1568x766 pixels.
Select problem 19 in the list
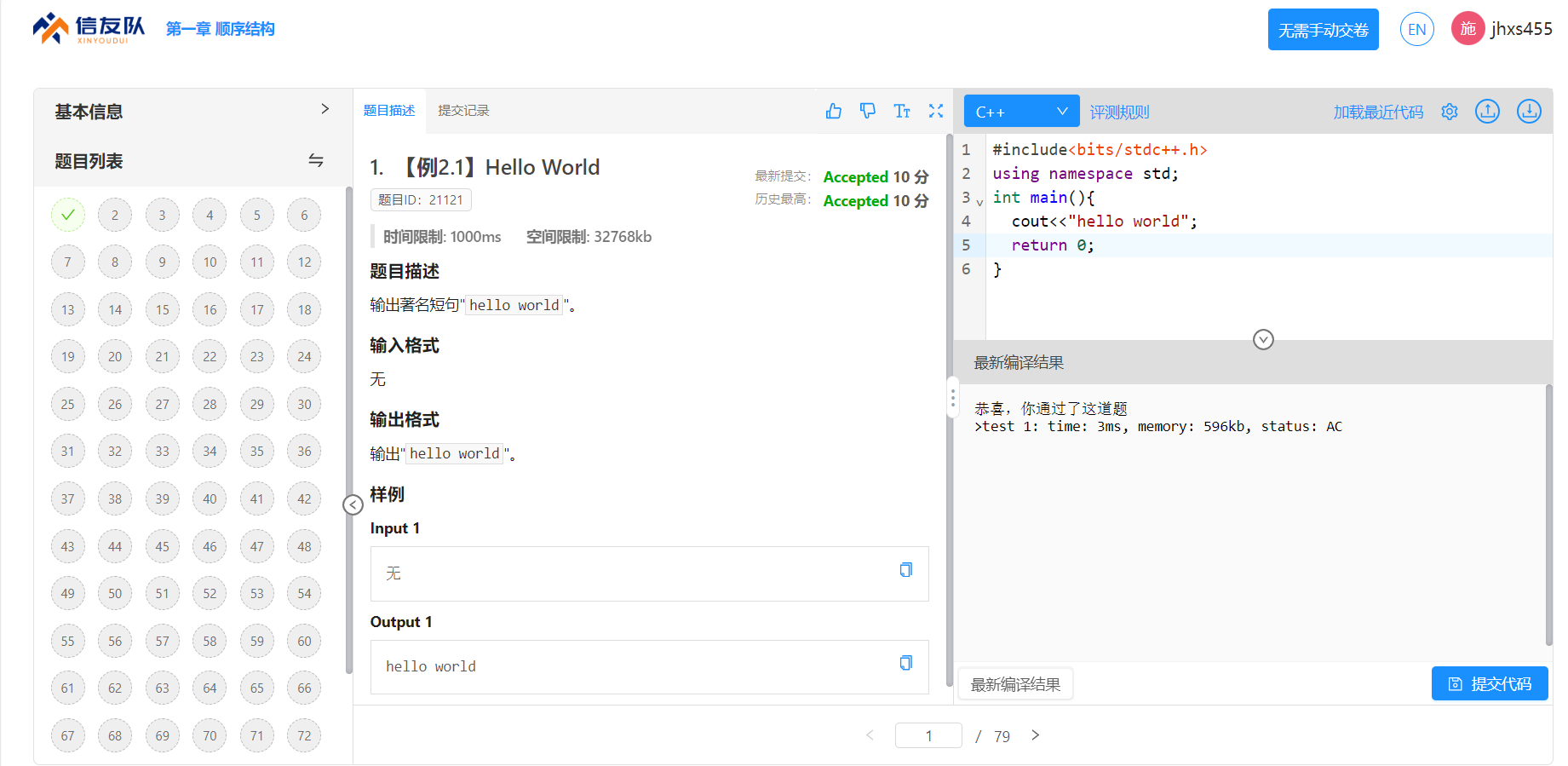(x=68, y=356)
